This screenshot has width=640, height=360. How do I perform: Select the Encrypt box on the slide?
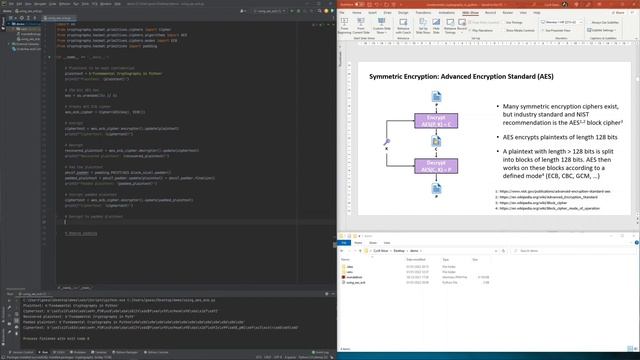point(436,121)
